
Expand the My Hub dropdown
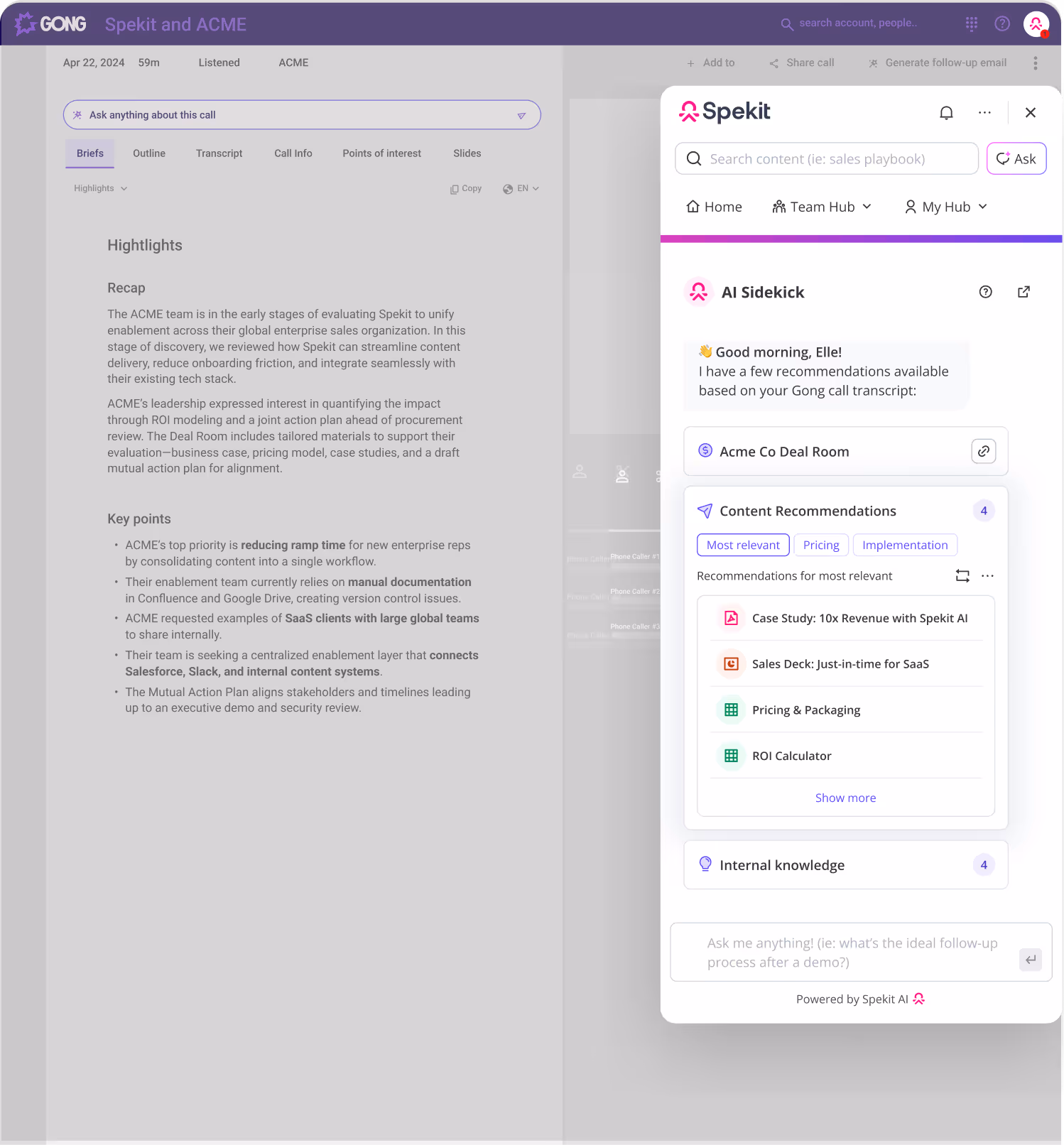(x=945, y=207)
